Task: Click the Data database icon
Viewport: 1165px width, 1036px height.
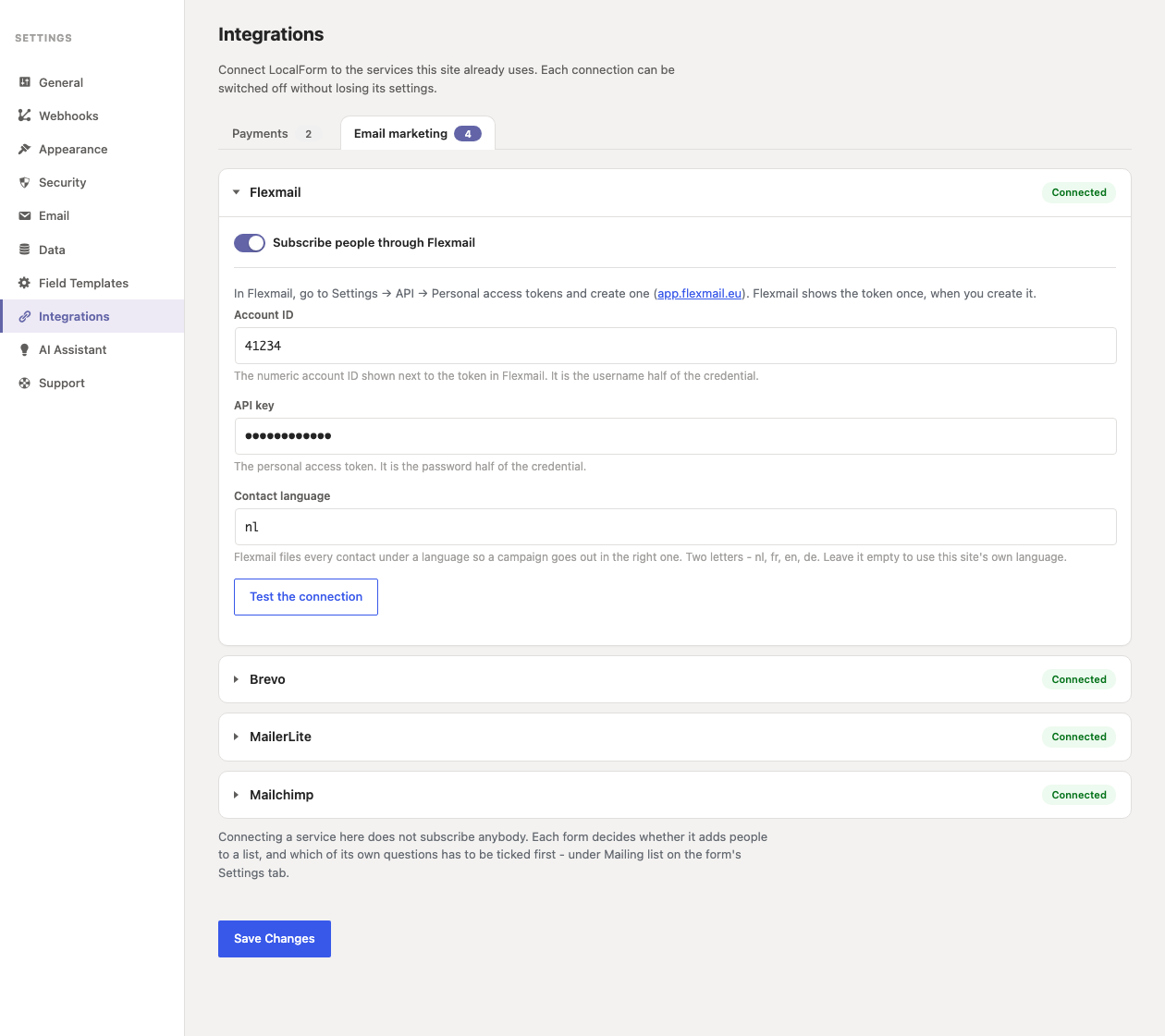Action: pos(25,250)
